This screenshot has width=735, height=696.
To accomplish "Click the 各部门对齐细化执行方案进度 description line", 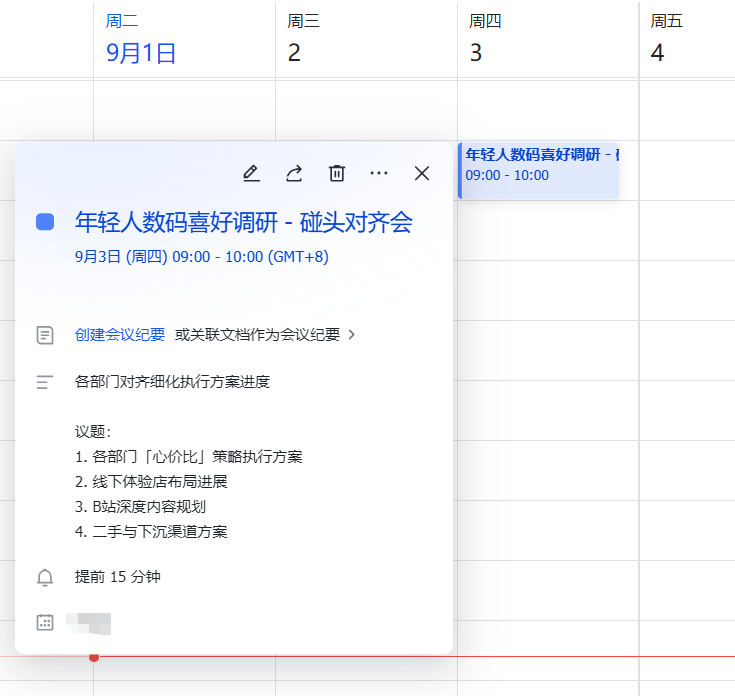I will tap(172, 382).
